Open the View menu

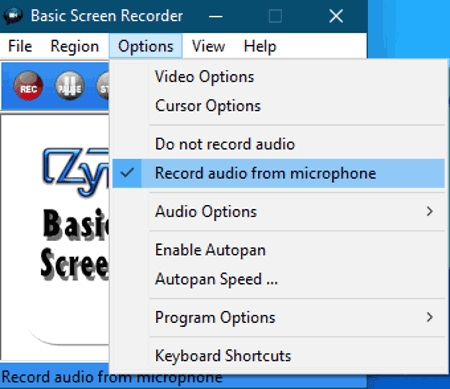click(208, 46)
